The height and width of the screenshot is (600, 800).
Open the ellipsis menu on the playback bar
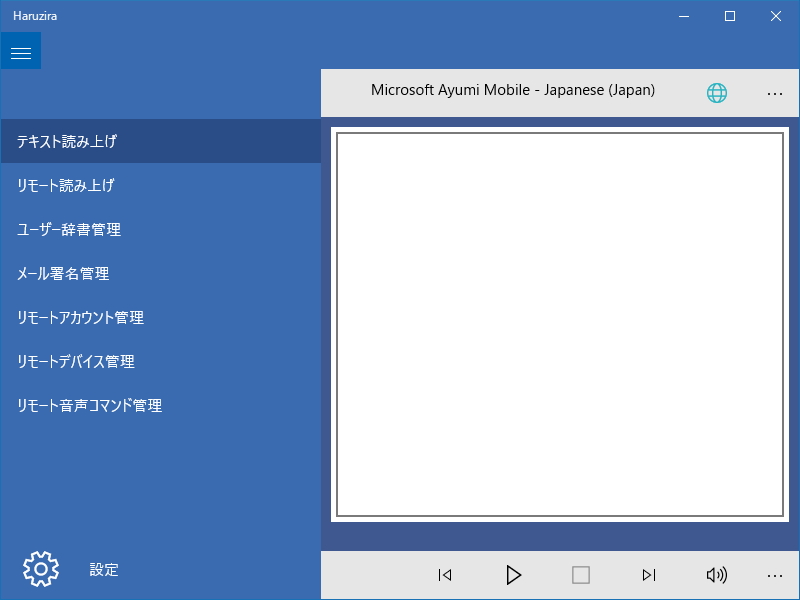point(775,575)
